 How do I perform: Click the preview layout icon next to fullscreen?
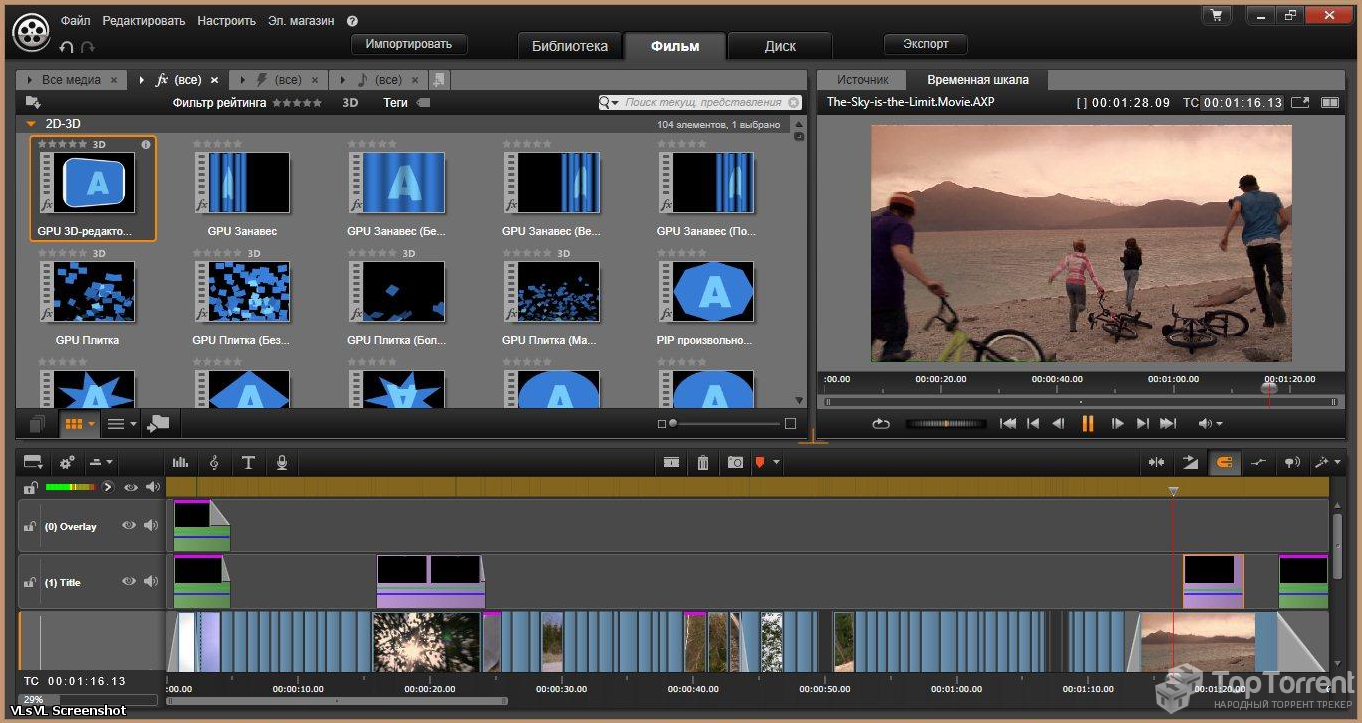(1330, 102)
